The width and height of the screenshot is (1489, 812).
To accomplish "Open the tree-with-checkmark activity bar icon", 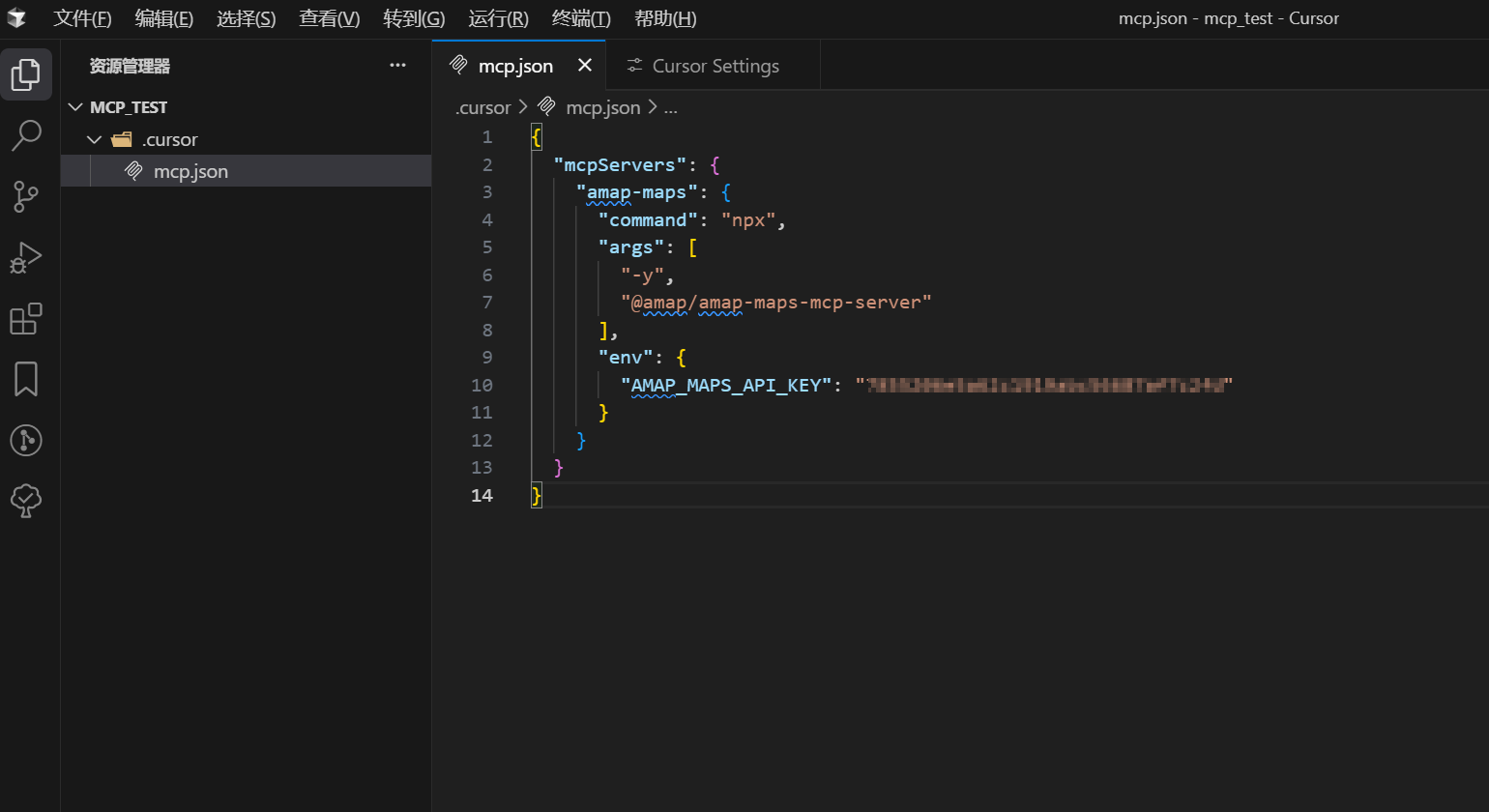I will [x=26, y=501].
